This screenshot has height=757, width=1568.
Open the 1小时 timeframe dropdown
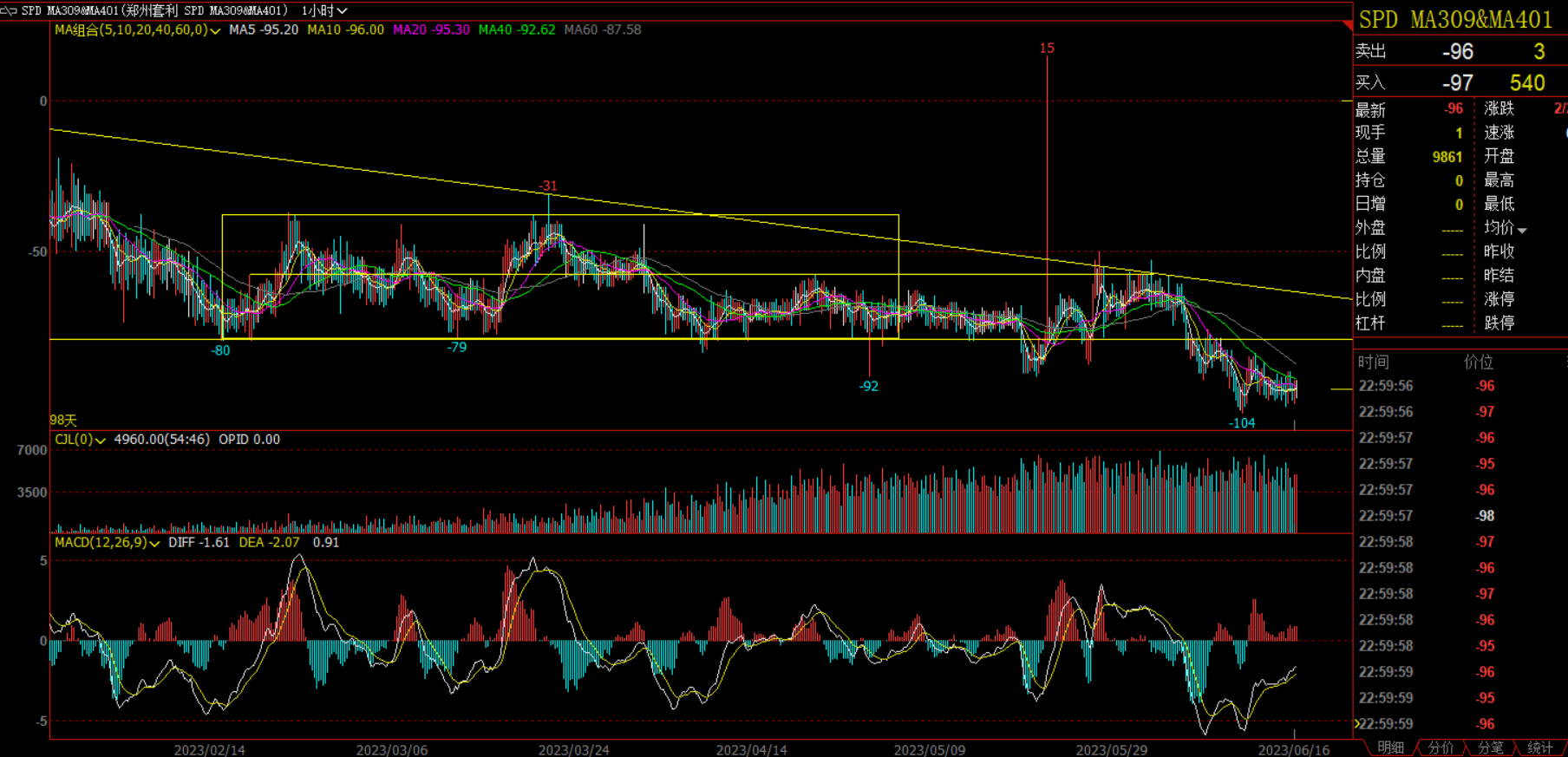[x=324, y=10]
